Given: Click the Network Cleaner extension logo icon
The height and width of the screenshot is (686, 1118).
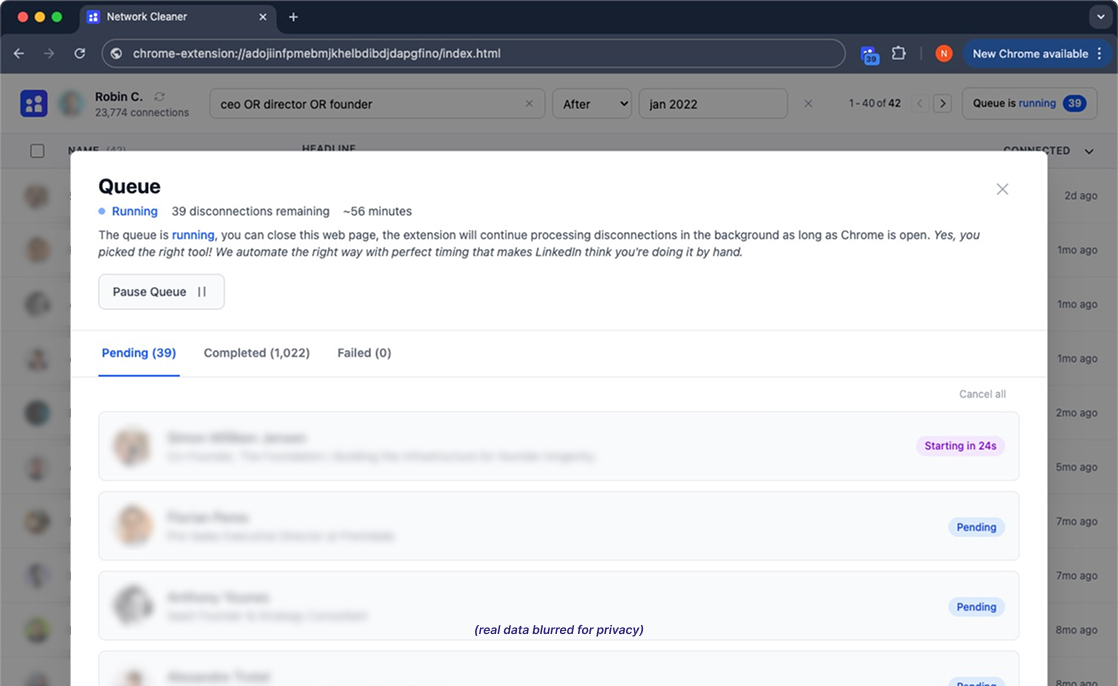Looking at the screenshot, I should pos(33,102).
